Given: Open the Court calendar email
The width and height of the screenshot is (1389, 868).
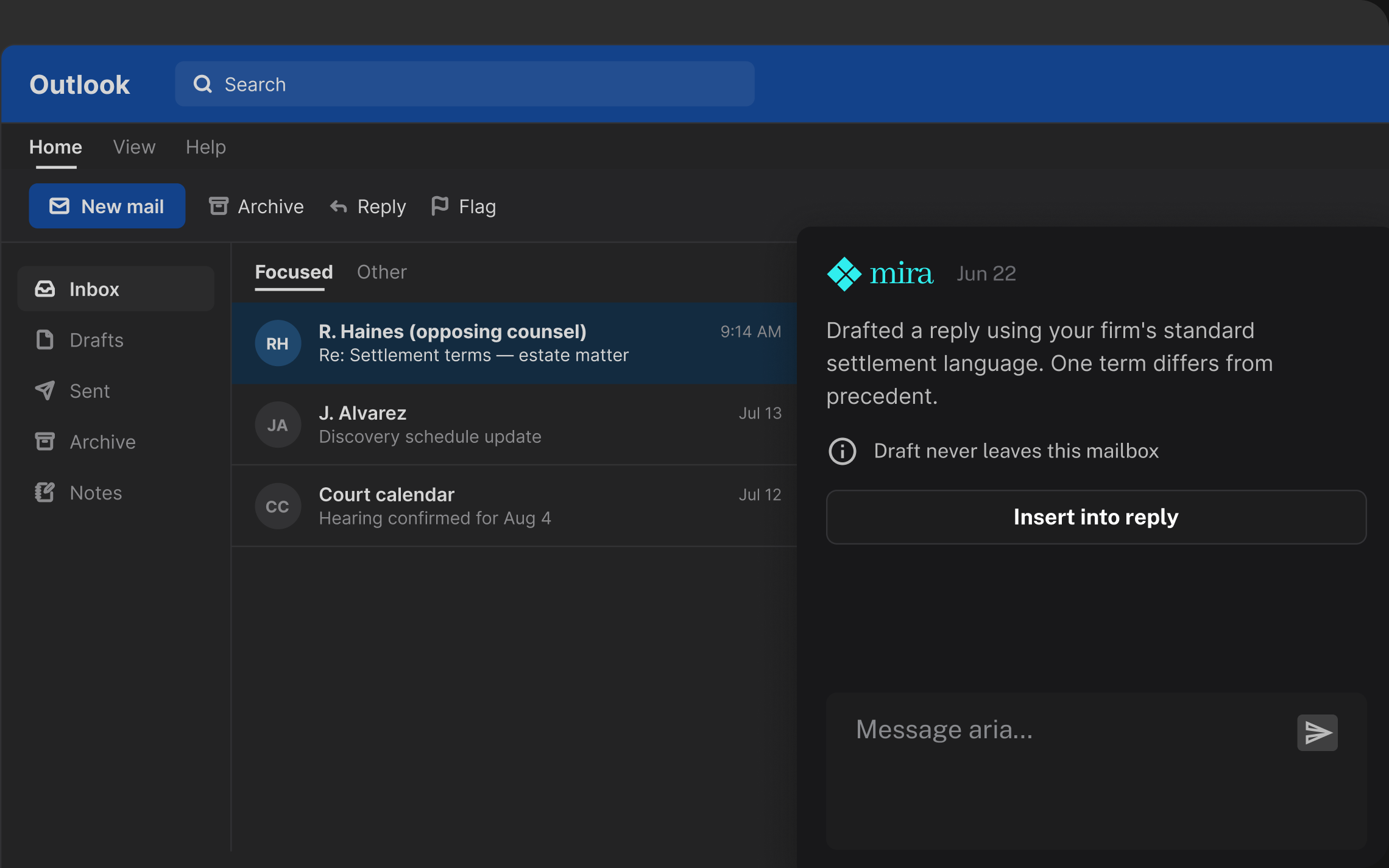Looking at the screenshot, I should point(514,507).
